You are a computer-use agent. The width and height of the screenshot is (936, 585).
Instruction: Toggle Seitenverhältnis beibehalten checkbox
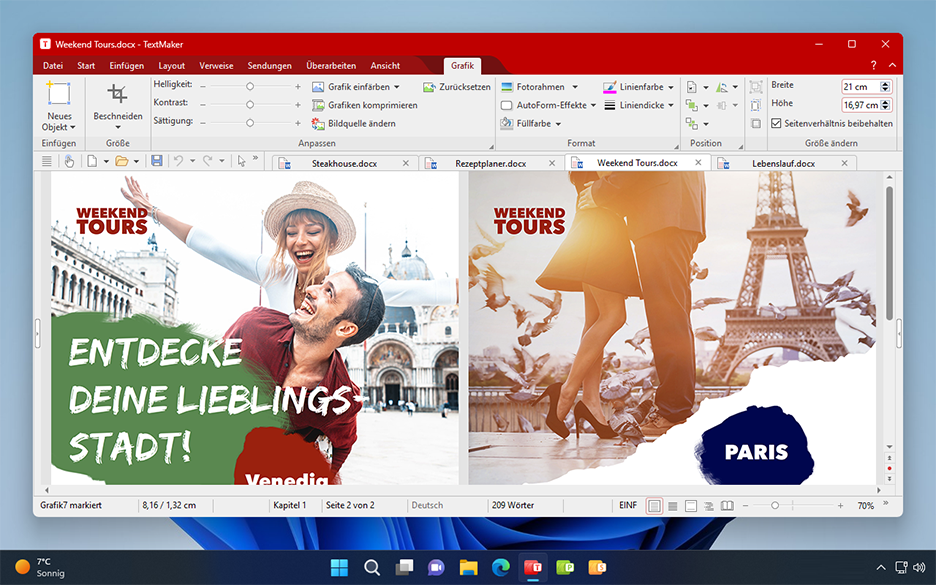click(x=777, y=122)
